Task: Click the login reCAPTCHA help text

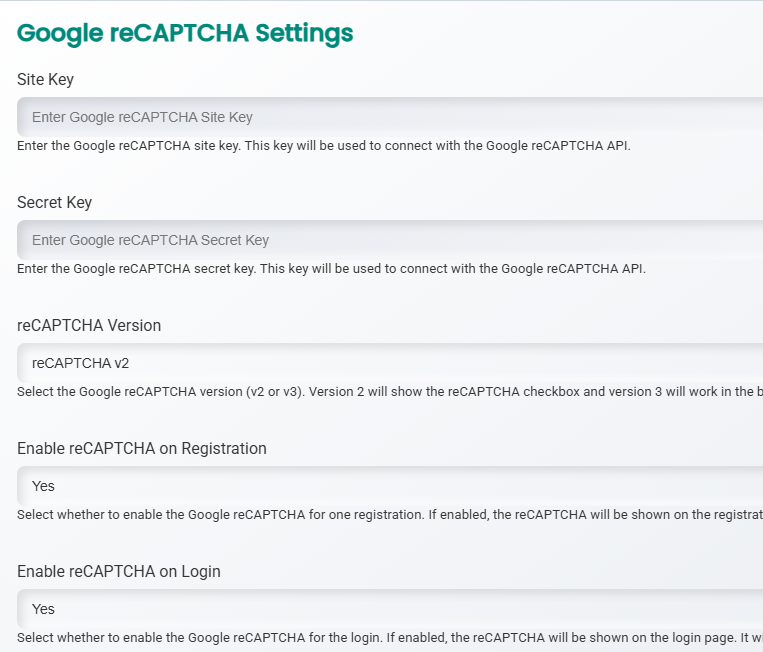Action: click(x=389, y=637)
